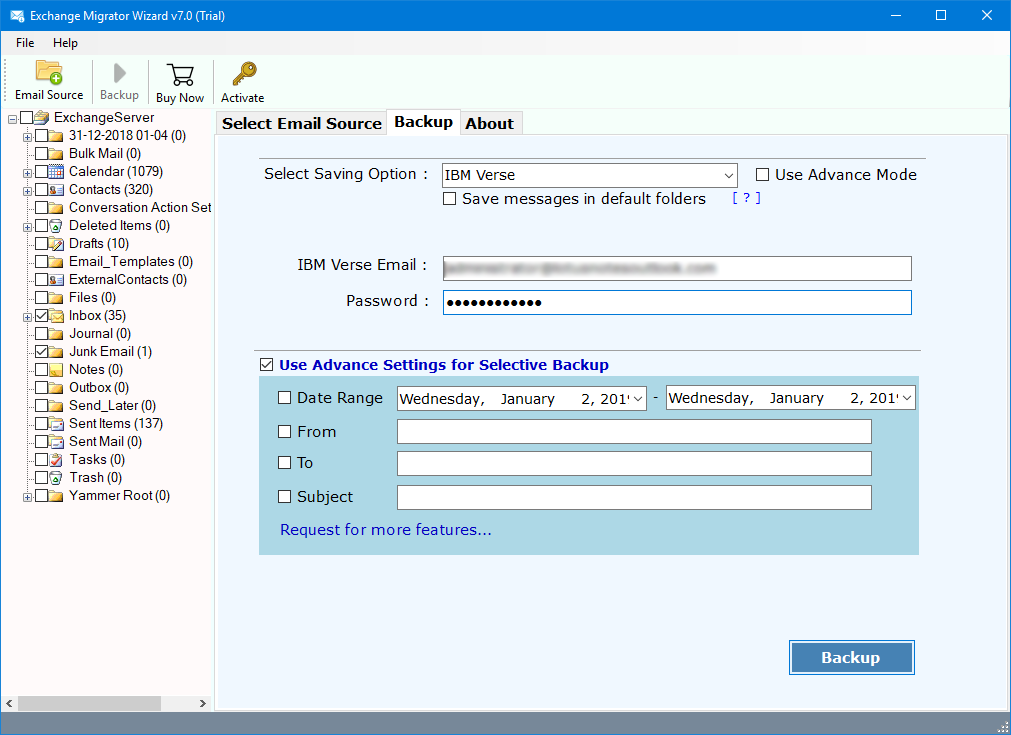The image size is (1011, 735).
Task: Click the Calendar folder icon
Action: coord(57,172)
